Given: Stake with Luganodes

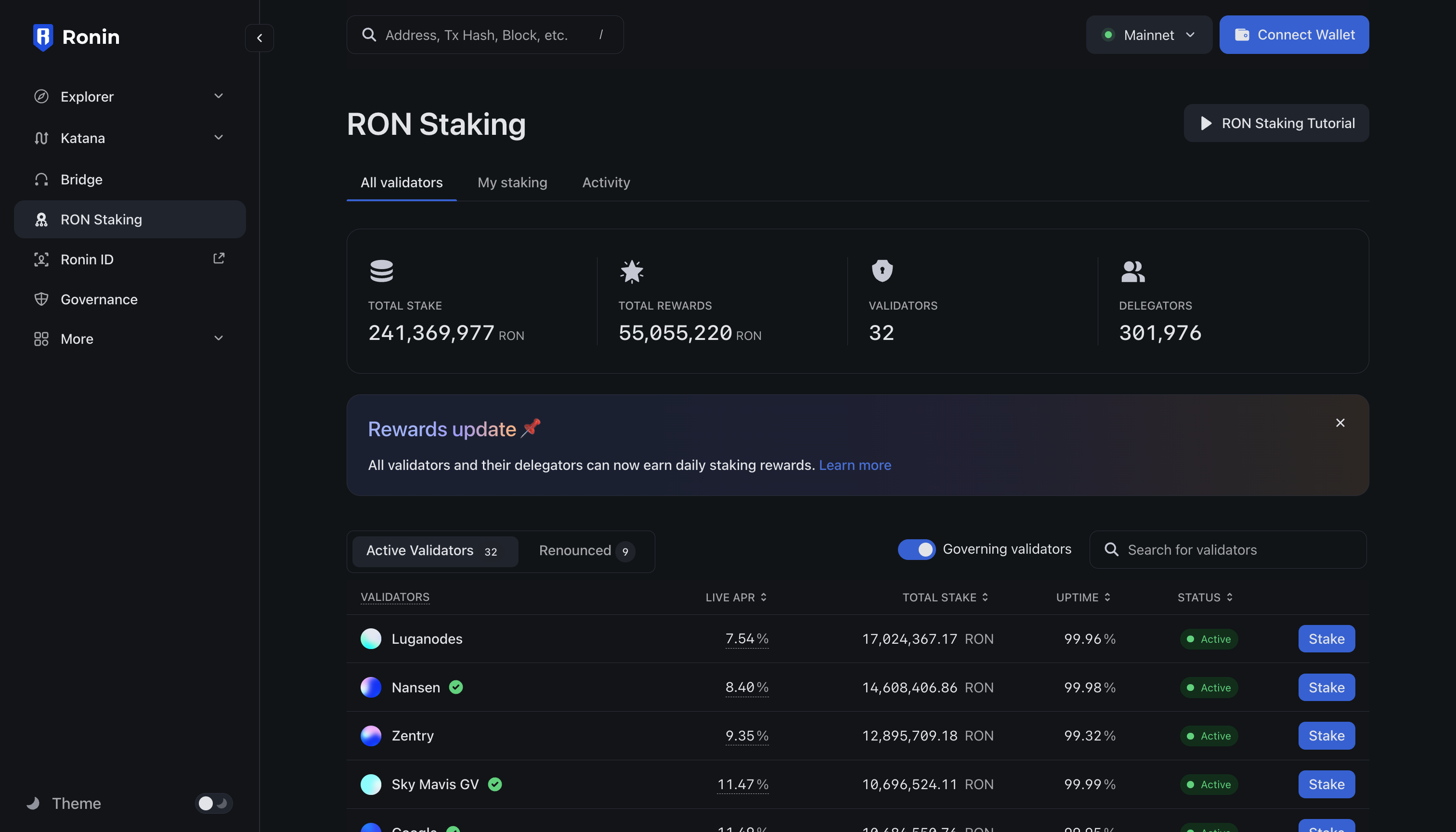Looking at the screenshot, I should [1326, 638].
